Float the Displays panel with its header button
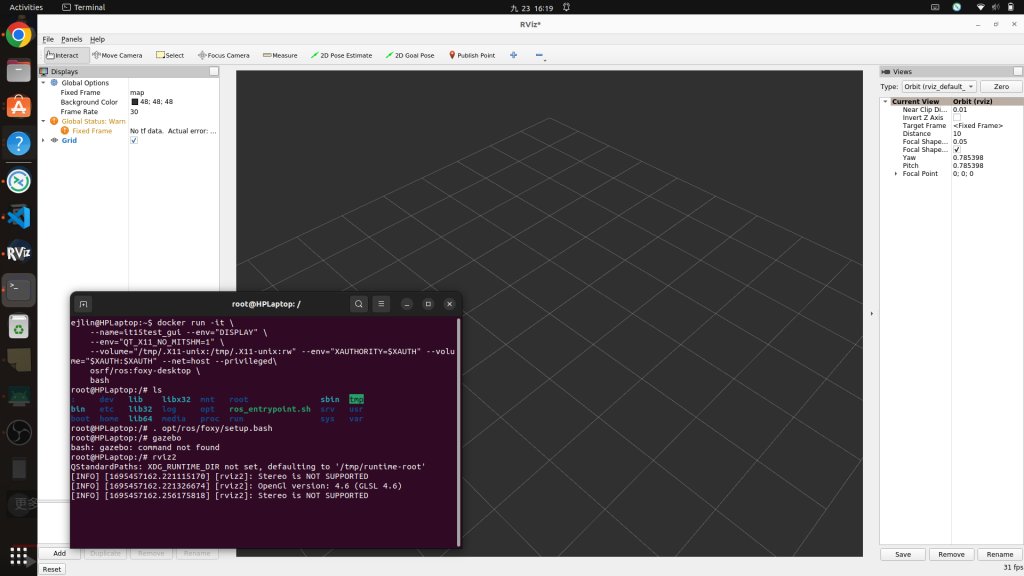 214,71
